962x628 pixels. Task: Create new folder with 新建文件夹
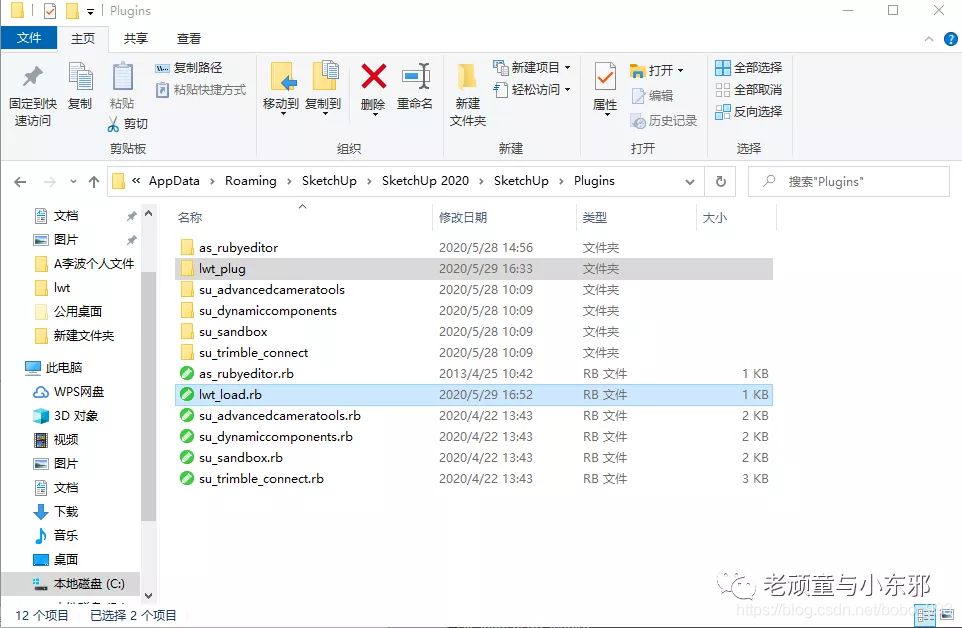[x=468, y=95]
